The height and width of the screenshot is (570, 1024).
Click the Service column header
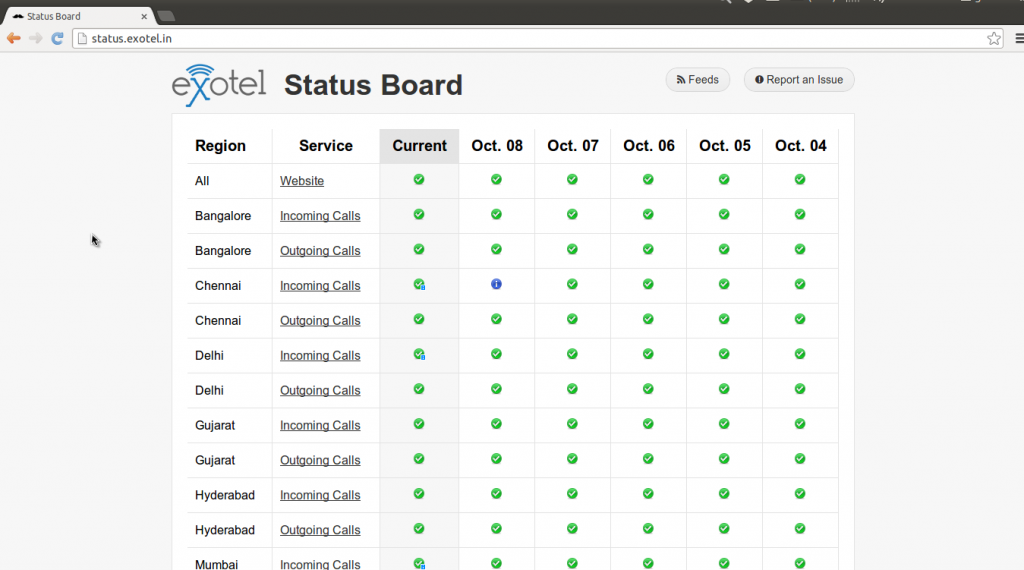326,146
